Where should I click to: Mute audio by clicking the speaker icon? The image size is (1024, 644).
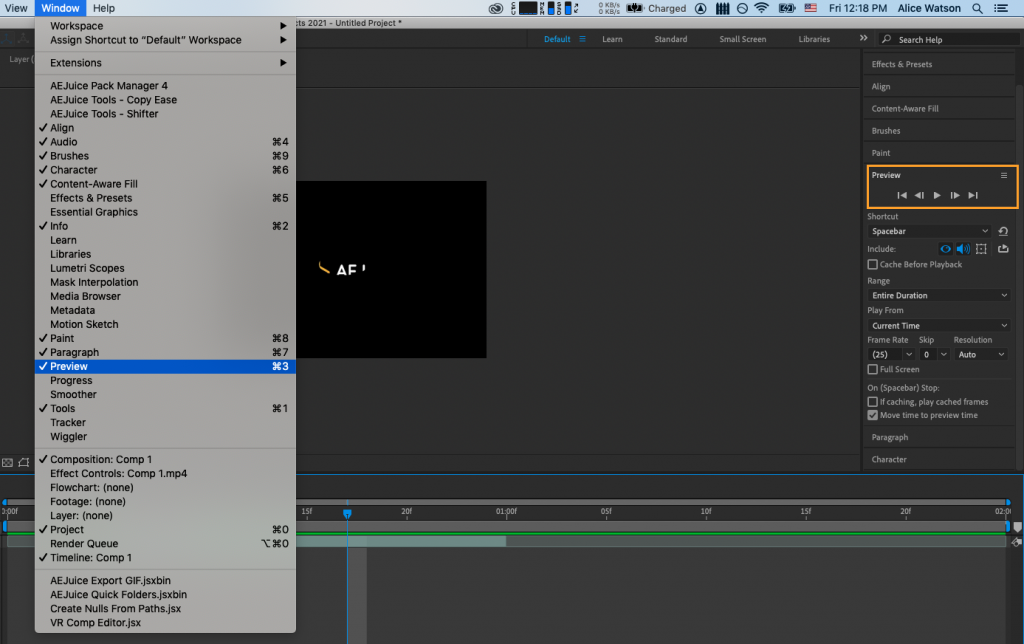962,249
